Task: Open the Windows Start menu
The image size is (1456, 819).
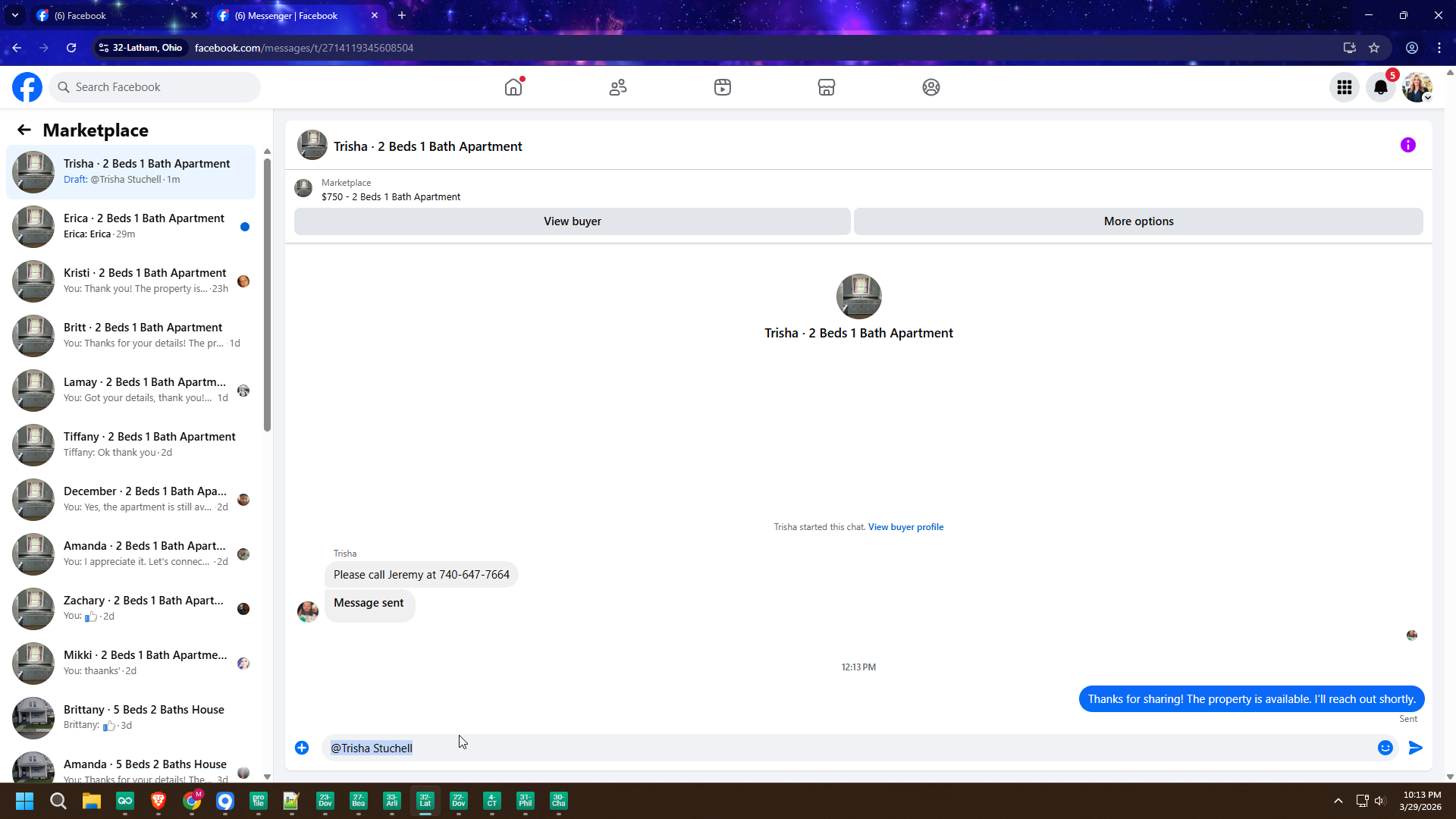Action: tap(24, 801)
